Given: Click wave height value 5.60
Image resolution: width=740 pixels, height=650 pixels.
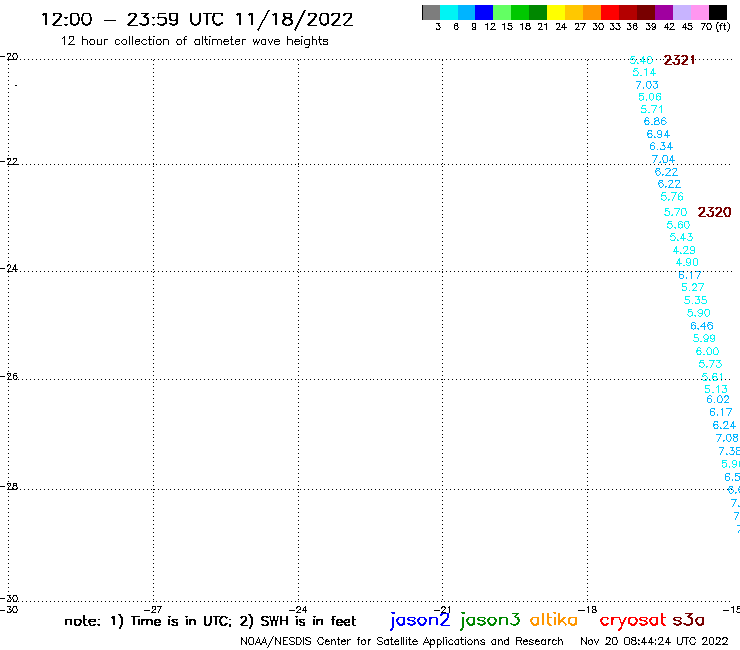Looking at the screenshot, I should coord(678,225).
